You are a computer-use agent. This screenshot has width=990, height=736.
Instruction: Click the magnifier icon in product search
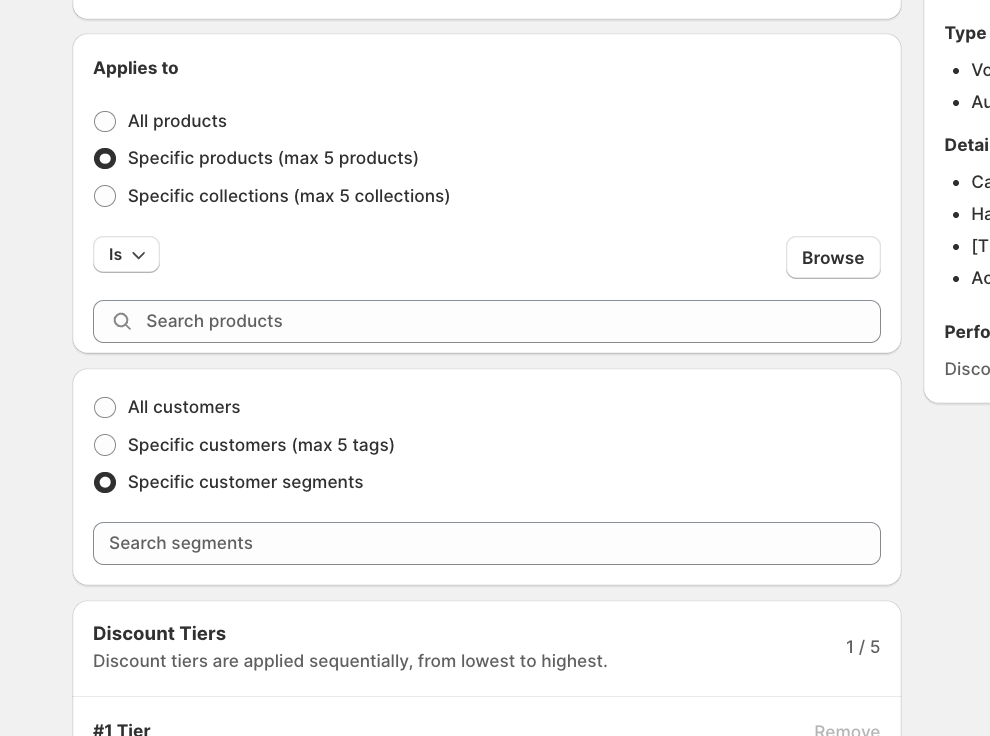[x=122, y=321]
